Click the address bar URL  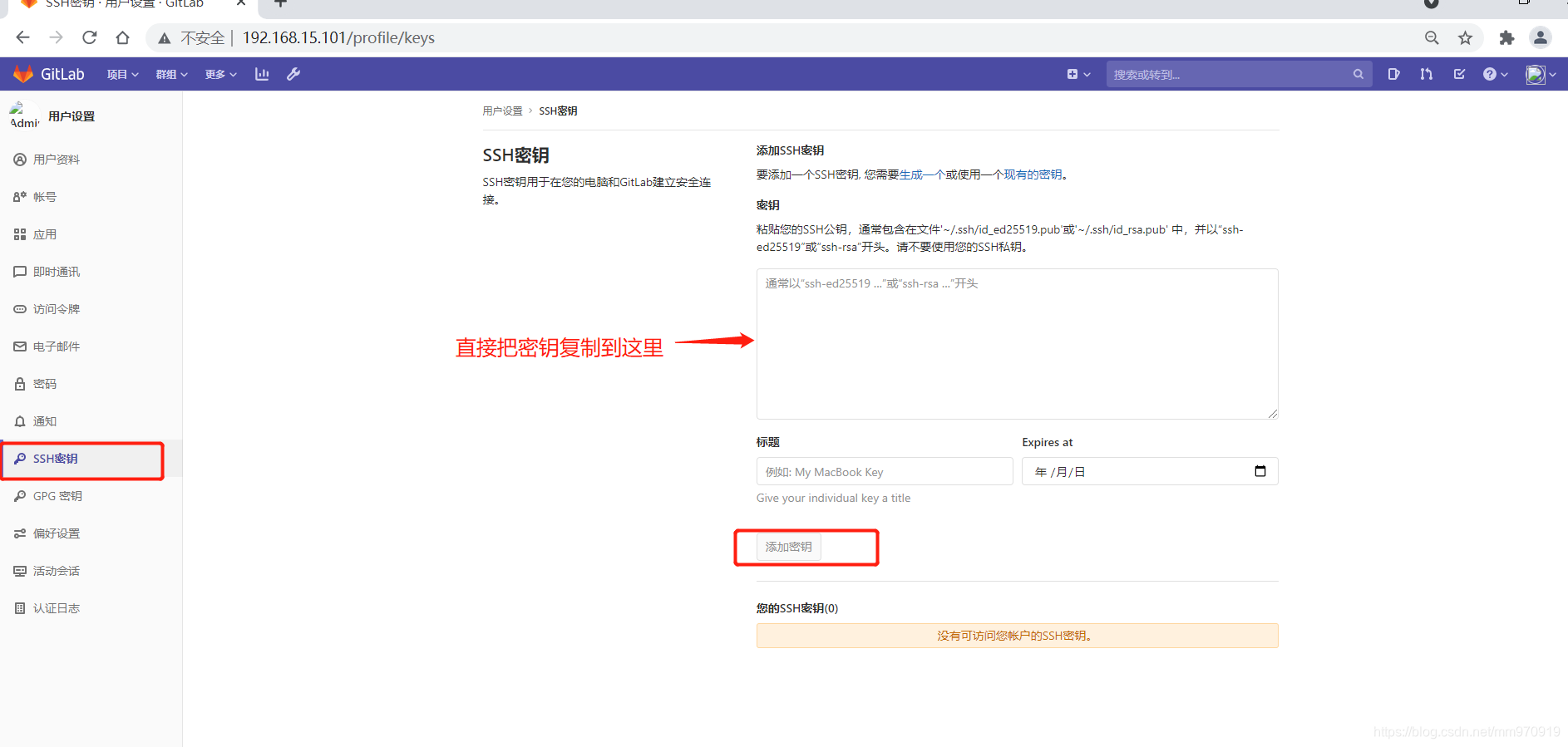click(x=338, y=37)
